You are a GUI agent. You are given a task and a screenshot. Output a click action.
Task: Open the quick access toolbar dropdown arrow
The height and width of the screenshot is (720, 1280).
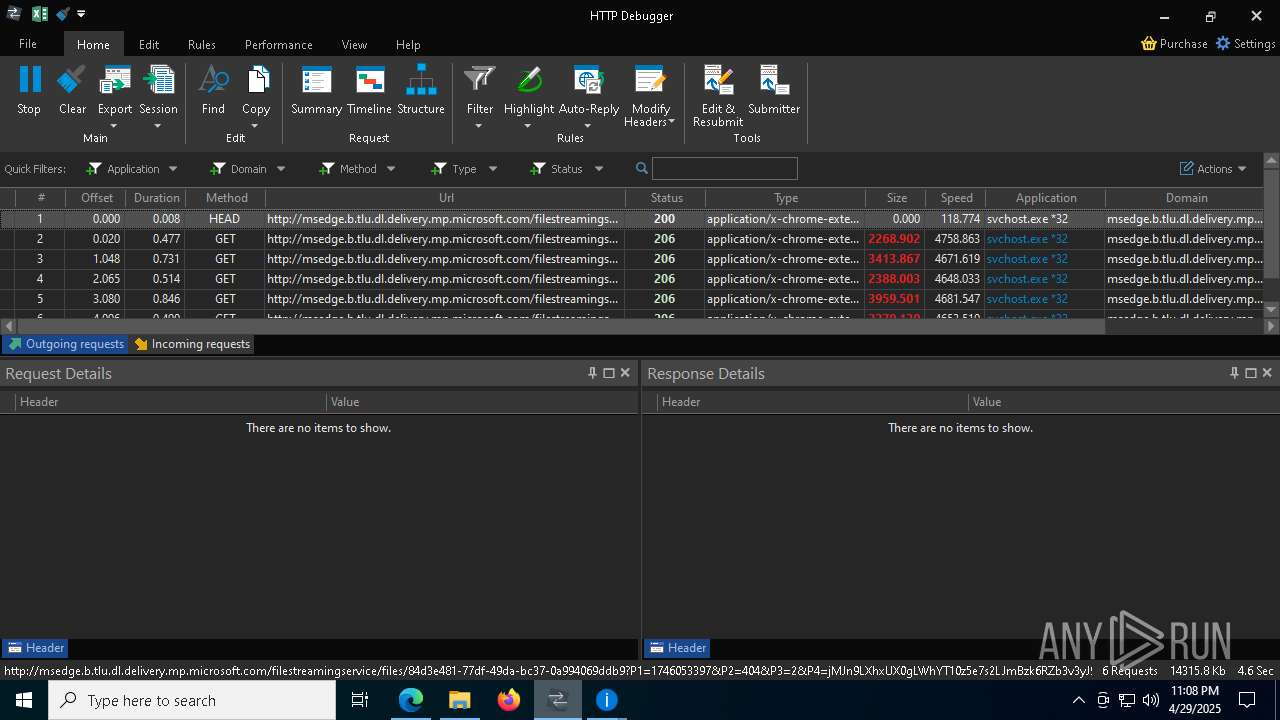(x=81, y=14)
